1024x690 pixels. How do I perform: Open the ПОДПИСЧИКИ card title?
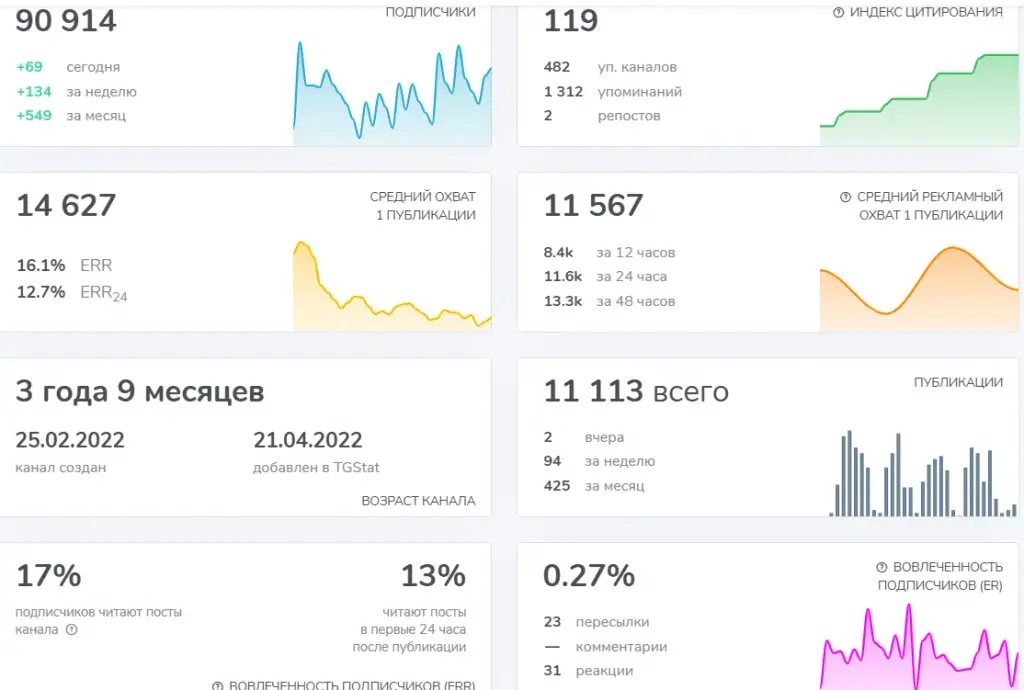pos(430,12)
